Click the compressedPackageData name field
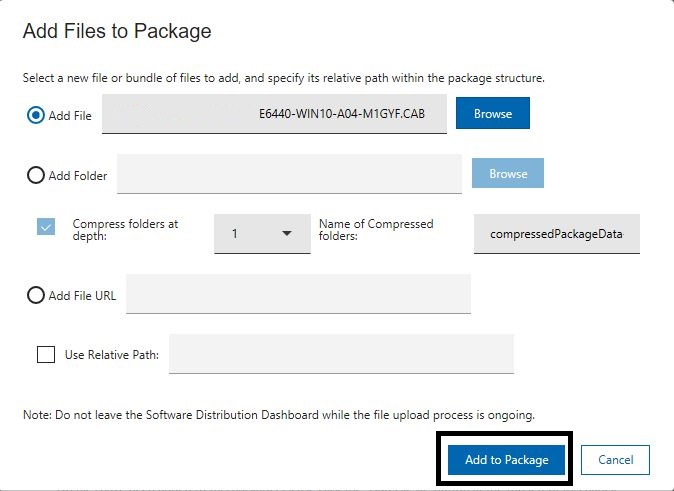The image size is (674, 491). click(557, 234)
